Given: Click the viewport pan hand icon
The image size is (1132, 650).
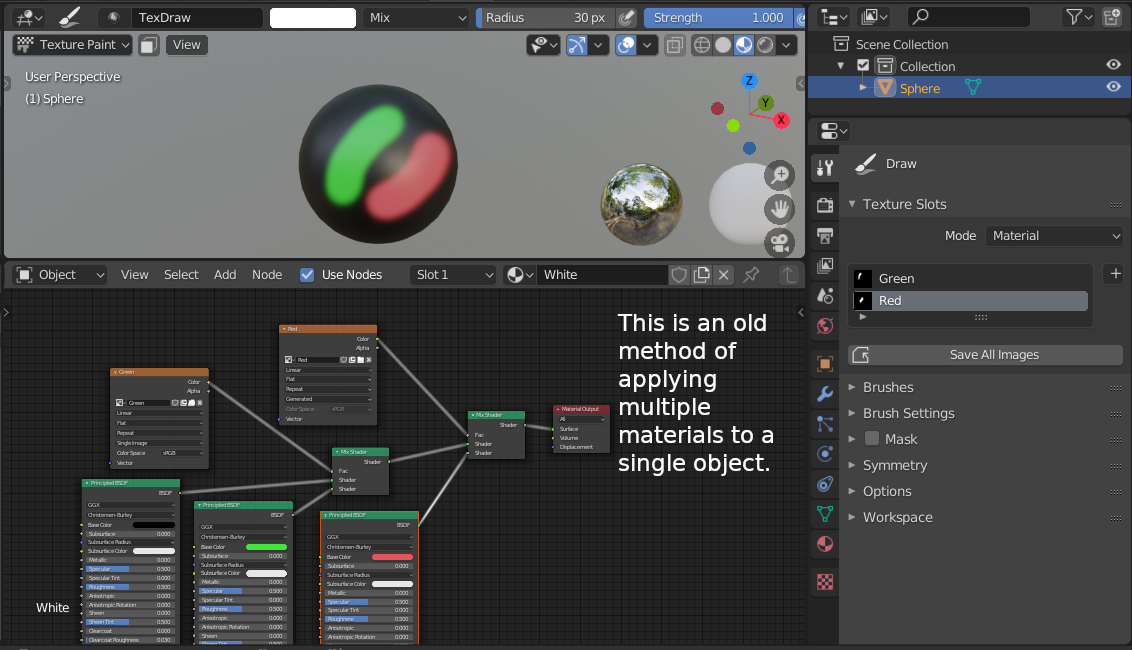Looking at the screenshot, I should (x=780, y=209).
